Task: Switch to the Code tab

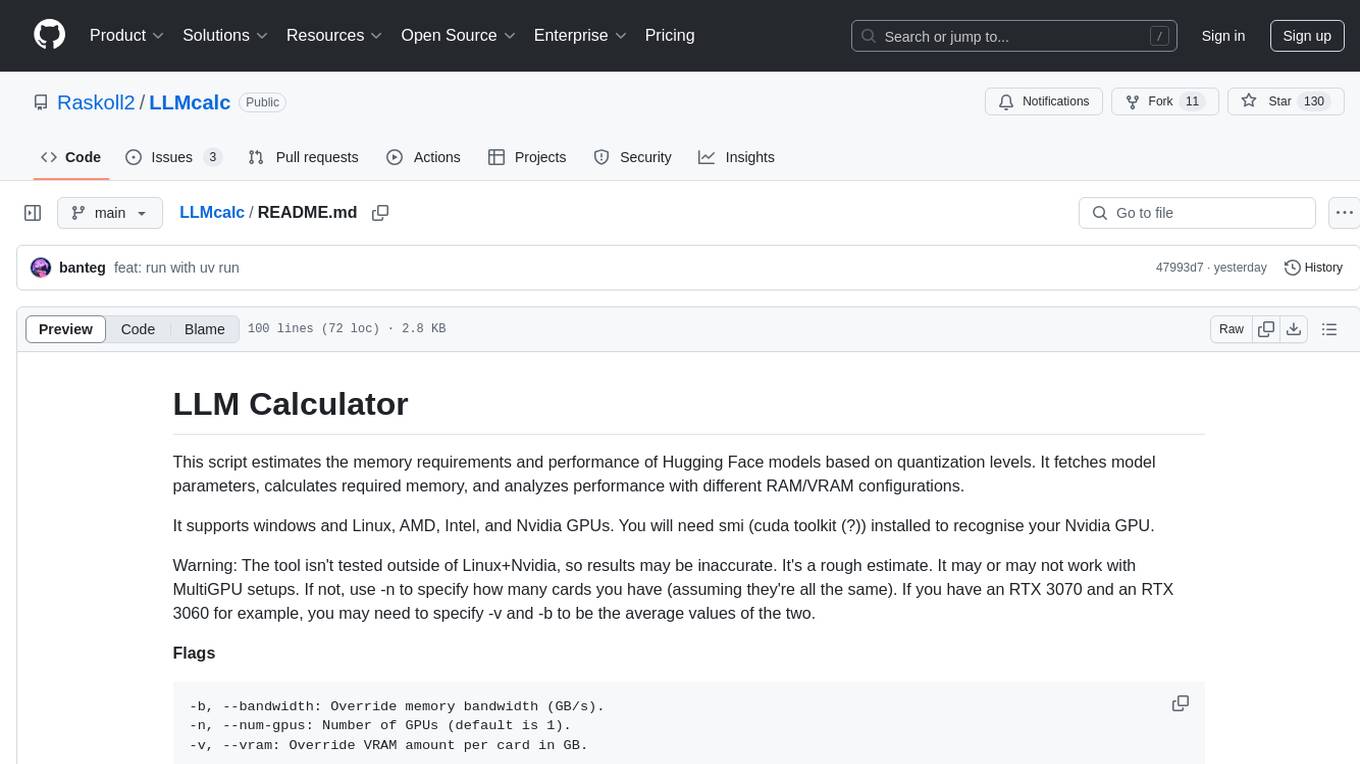Action: tap(71, 157)
